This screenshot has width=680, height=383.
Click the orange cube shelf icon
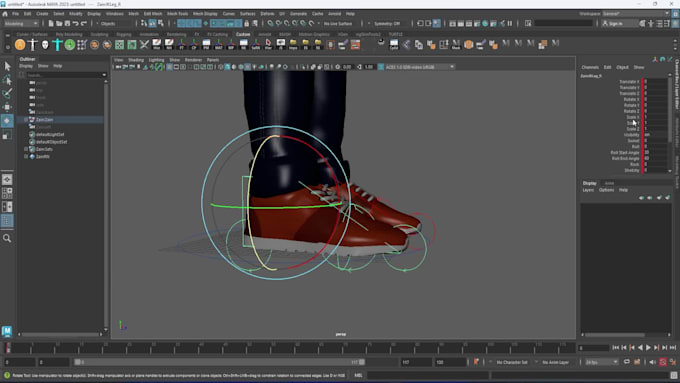[468, 44]
